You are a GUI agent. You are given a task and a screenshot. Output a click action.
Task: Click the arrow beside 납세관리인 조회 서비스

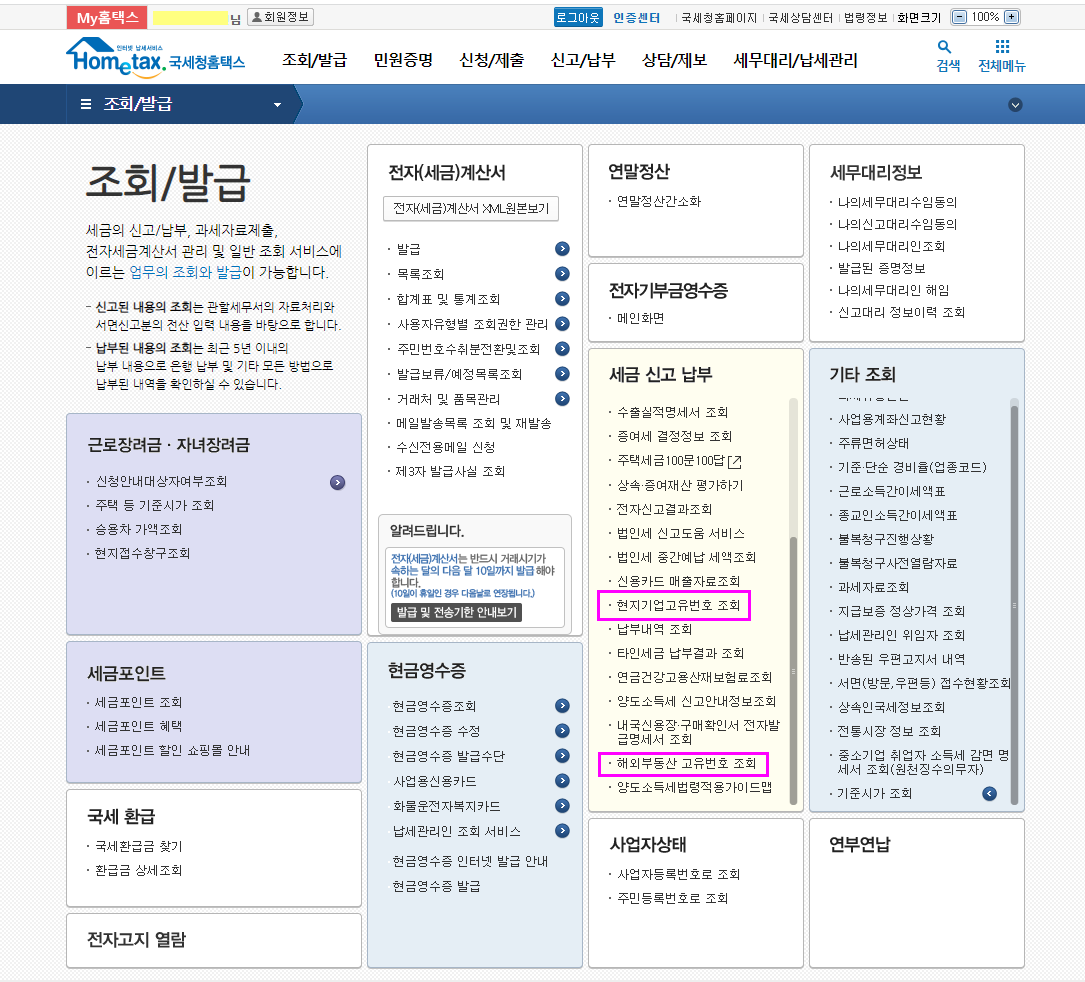click(x=562, y=830)
